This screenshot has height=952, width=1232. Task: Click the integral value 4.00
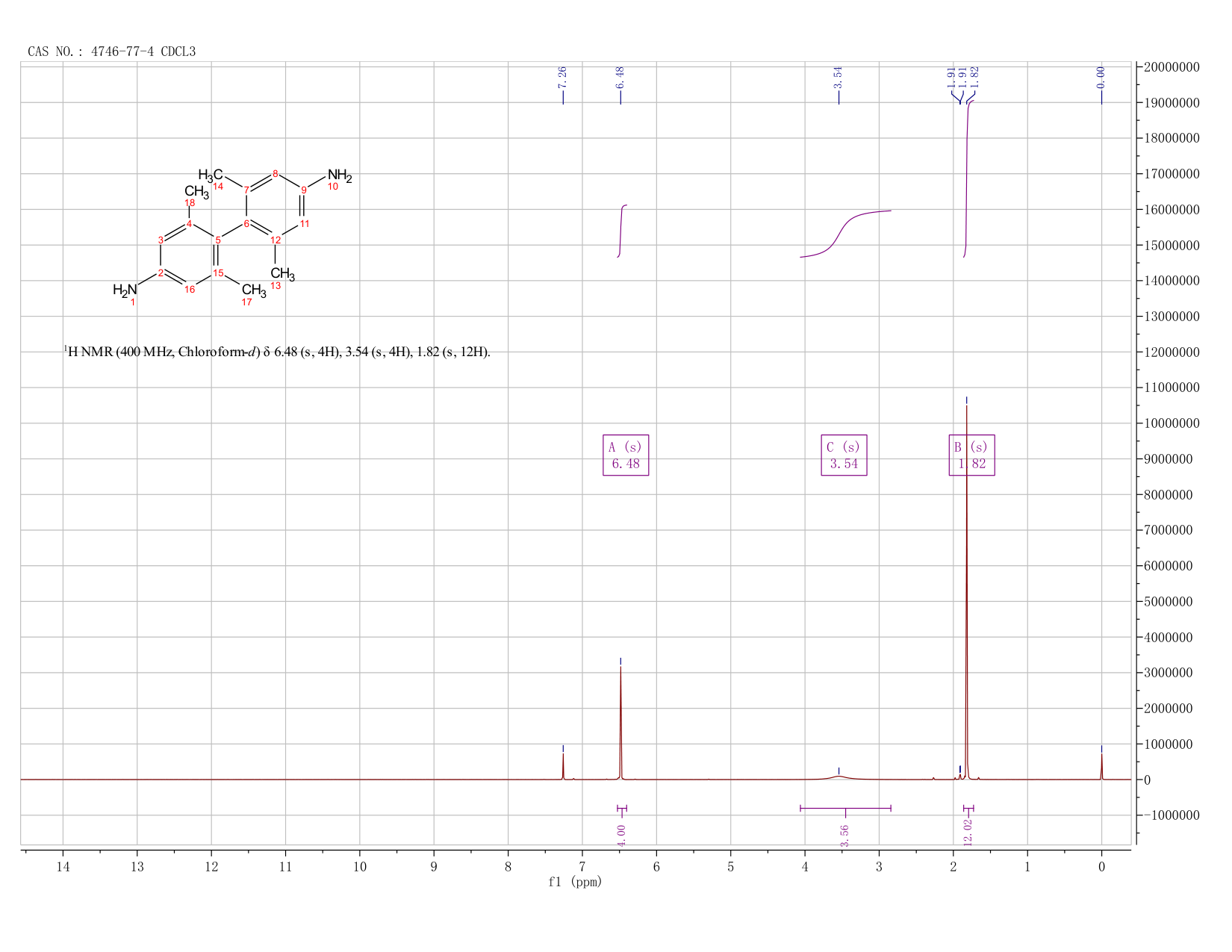(621, 835)
